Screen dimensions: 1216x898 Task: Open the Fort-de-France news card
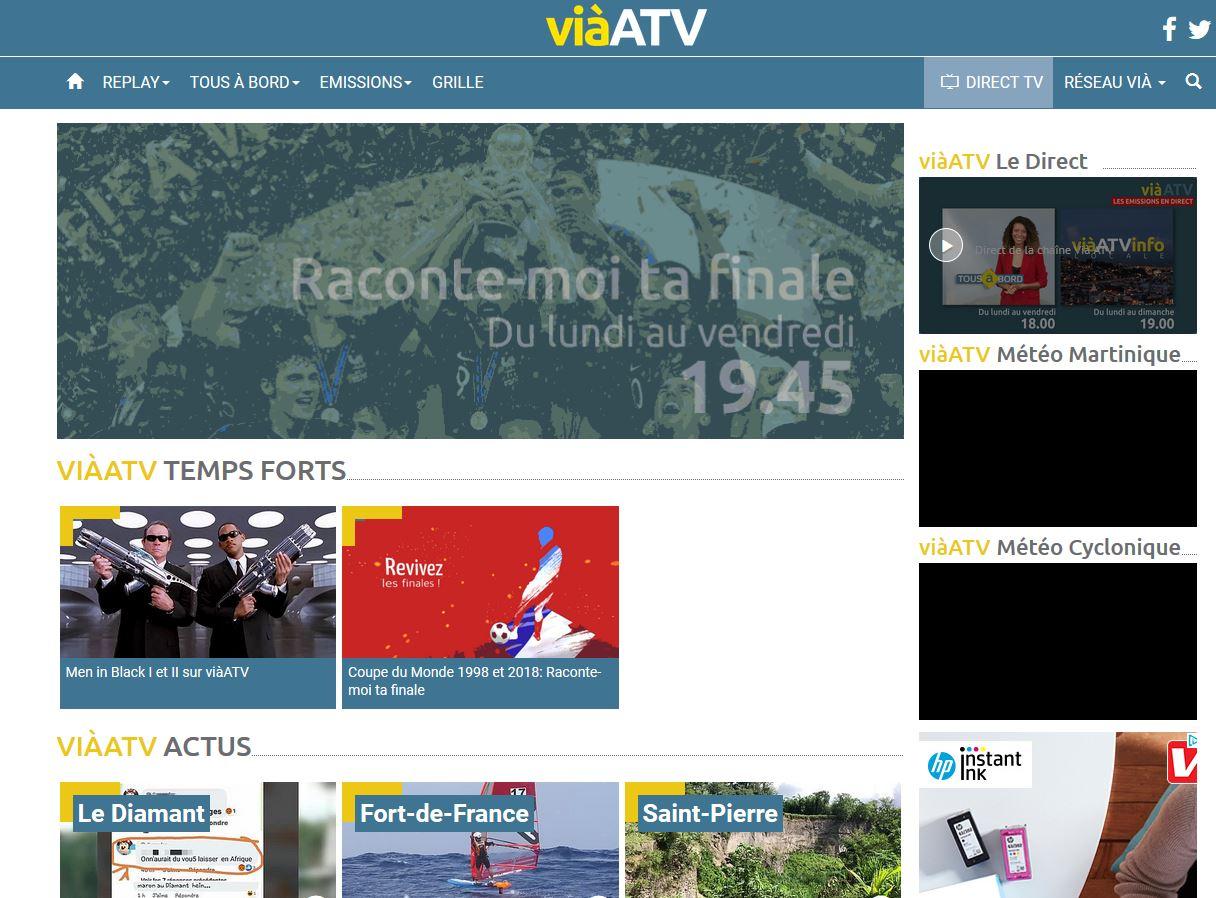[x=480, y=840]
